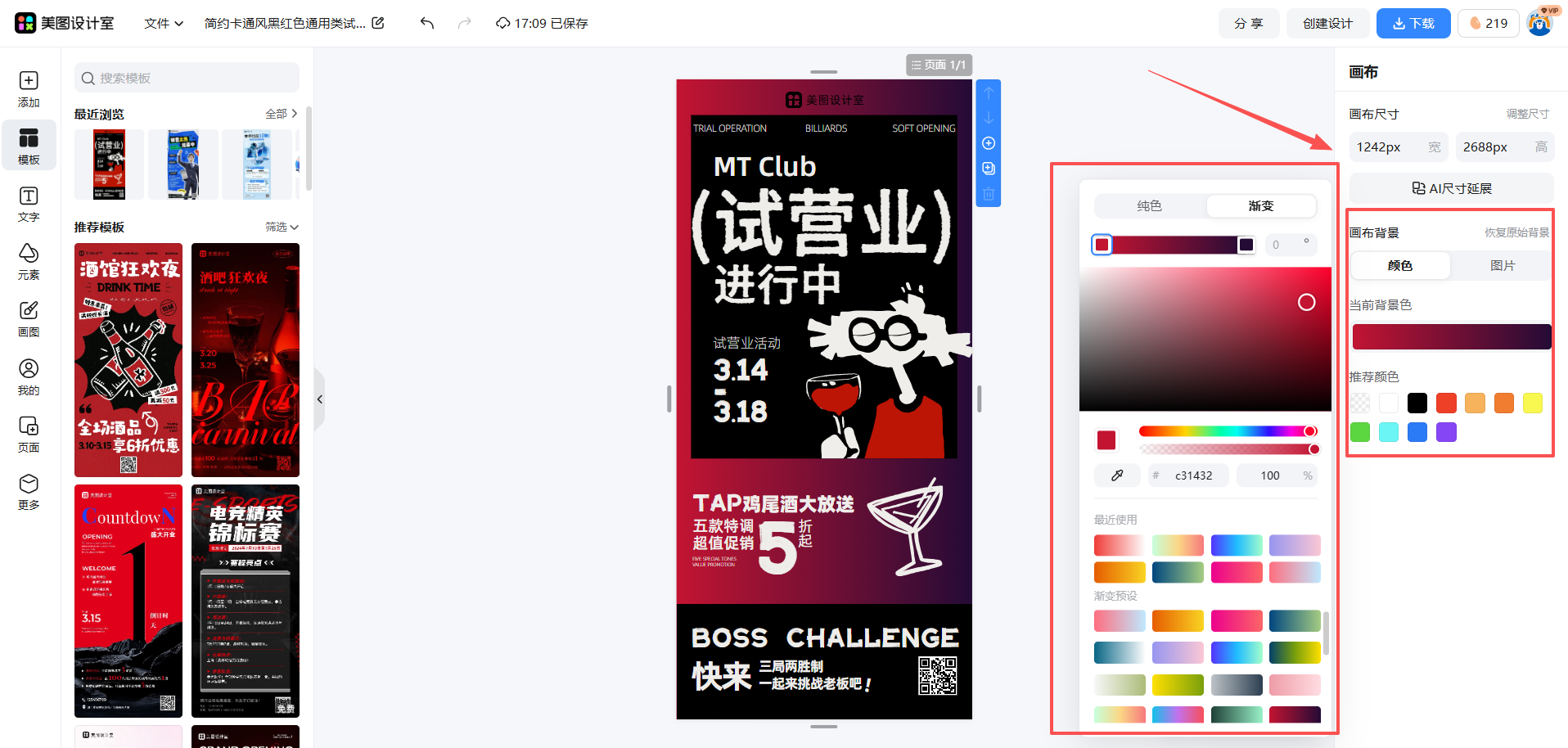
Task: Open the 元素 elements panel
Action: [x=29, y=261]
